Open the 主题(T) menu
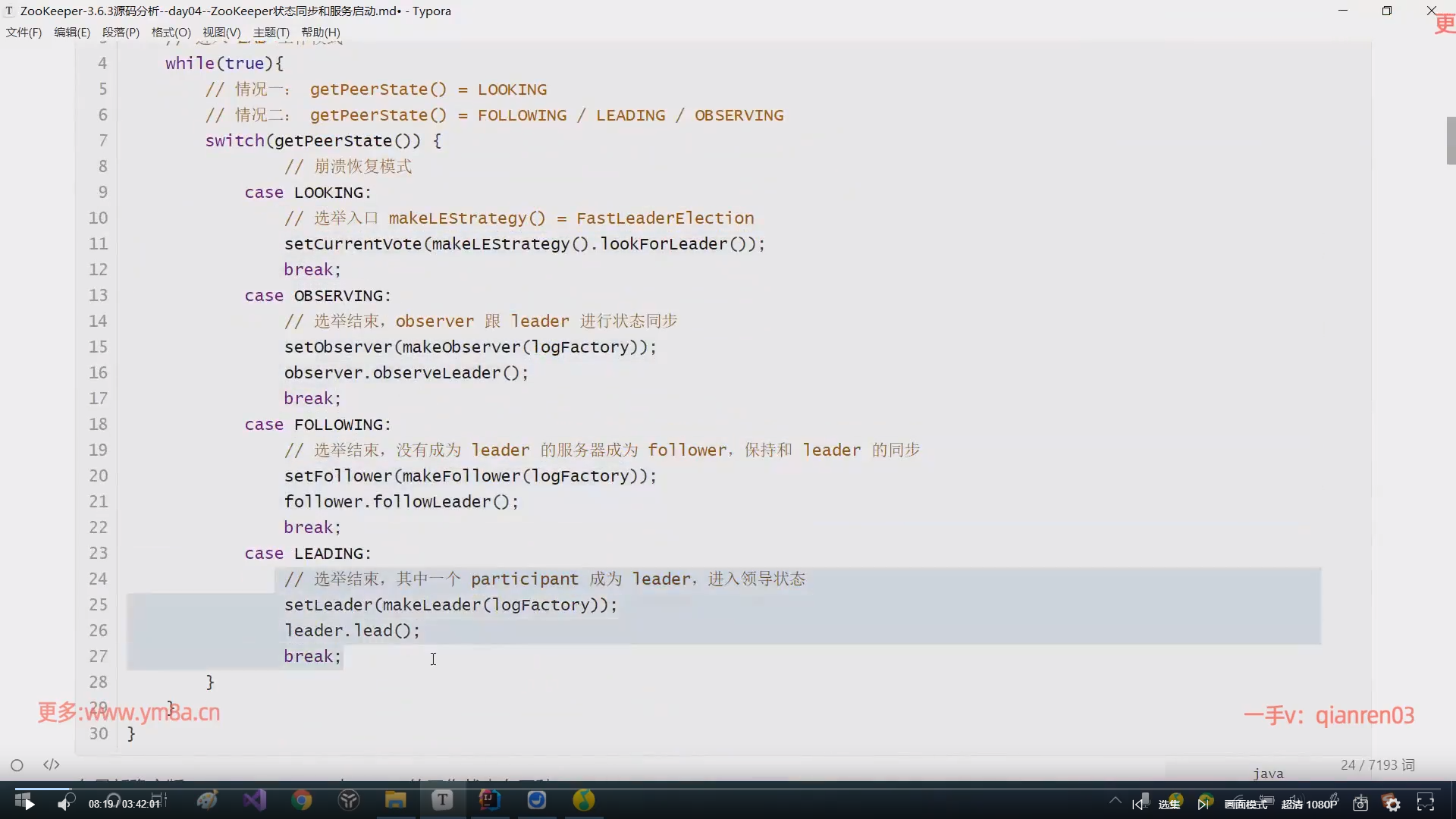Viewport: 1456px width, 819px height. click(x=271, y=32)
